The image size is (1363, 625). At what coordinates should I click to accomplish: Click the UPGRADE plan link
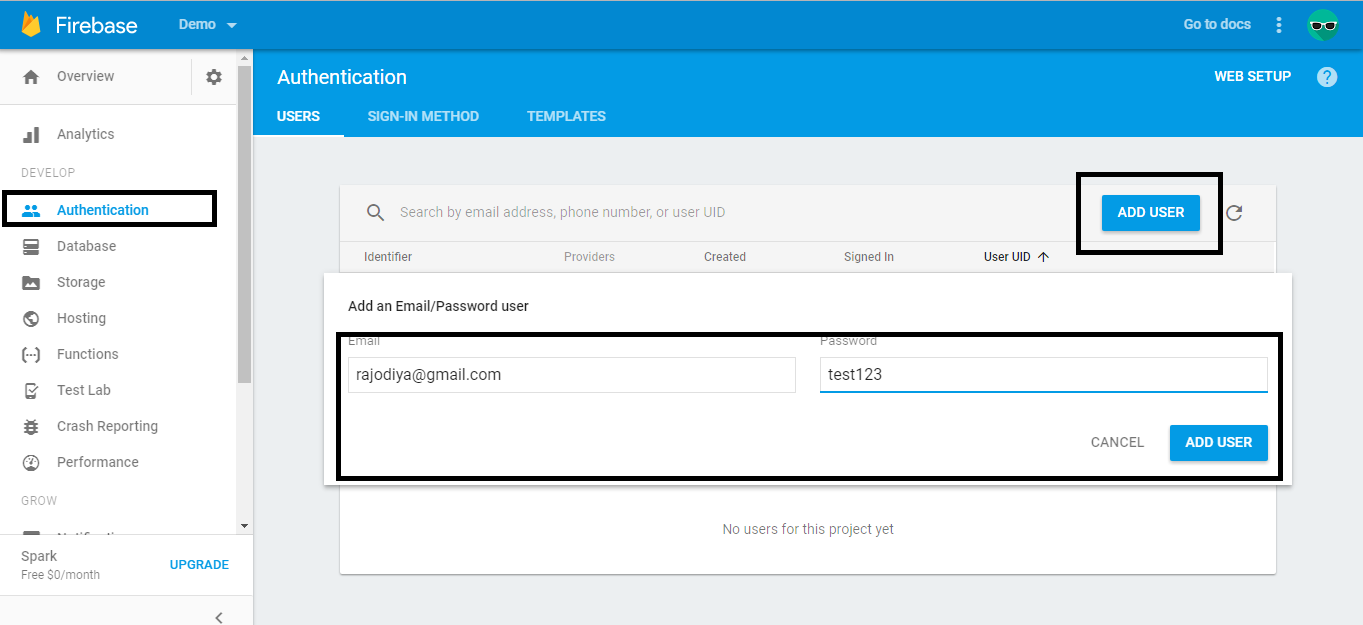click(199, 565)
